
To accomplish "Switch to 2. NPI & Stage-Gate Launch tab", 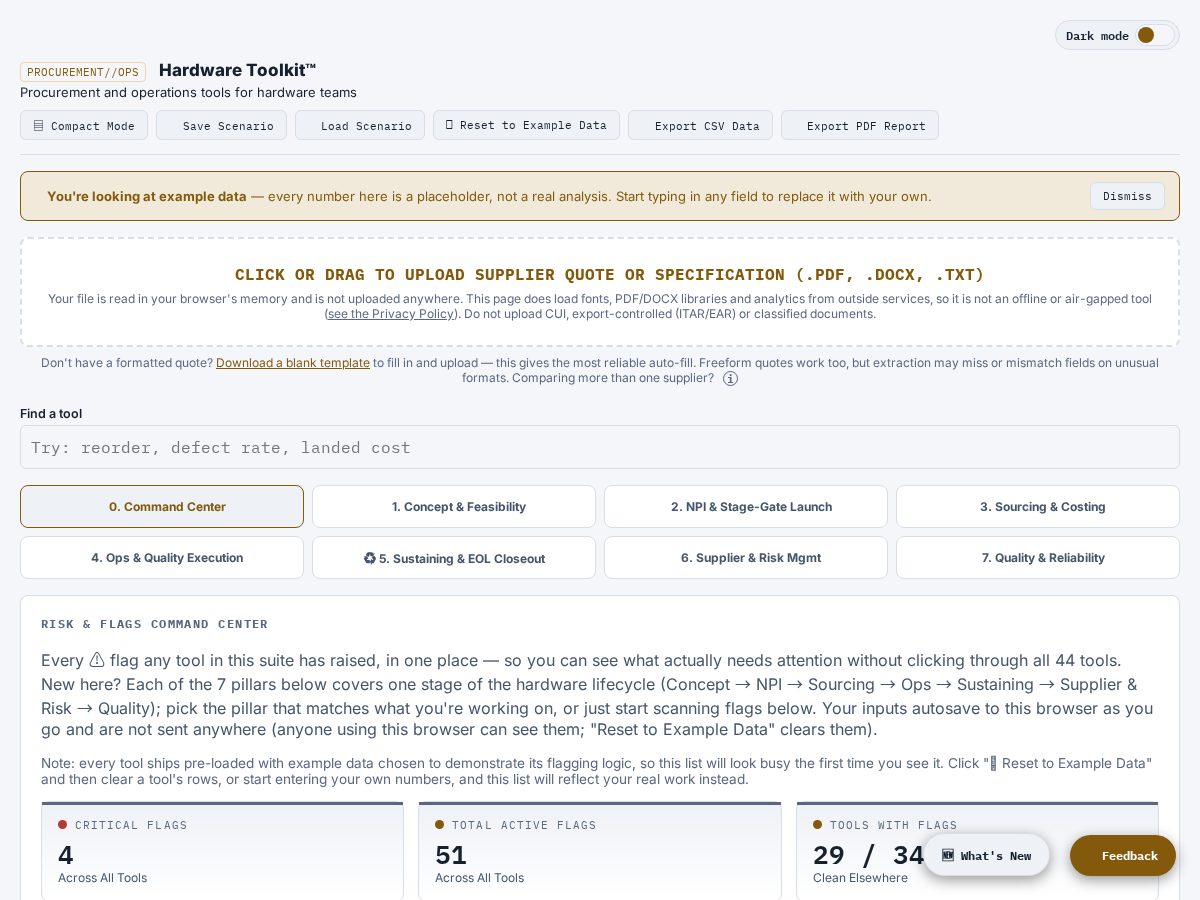I will point(746,507).
